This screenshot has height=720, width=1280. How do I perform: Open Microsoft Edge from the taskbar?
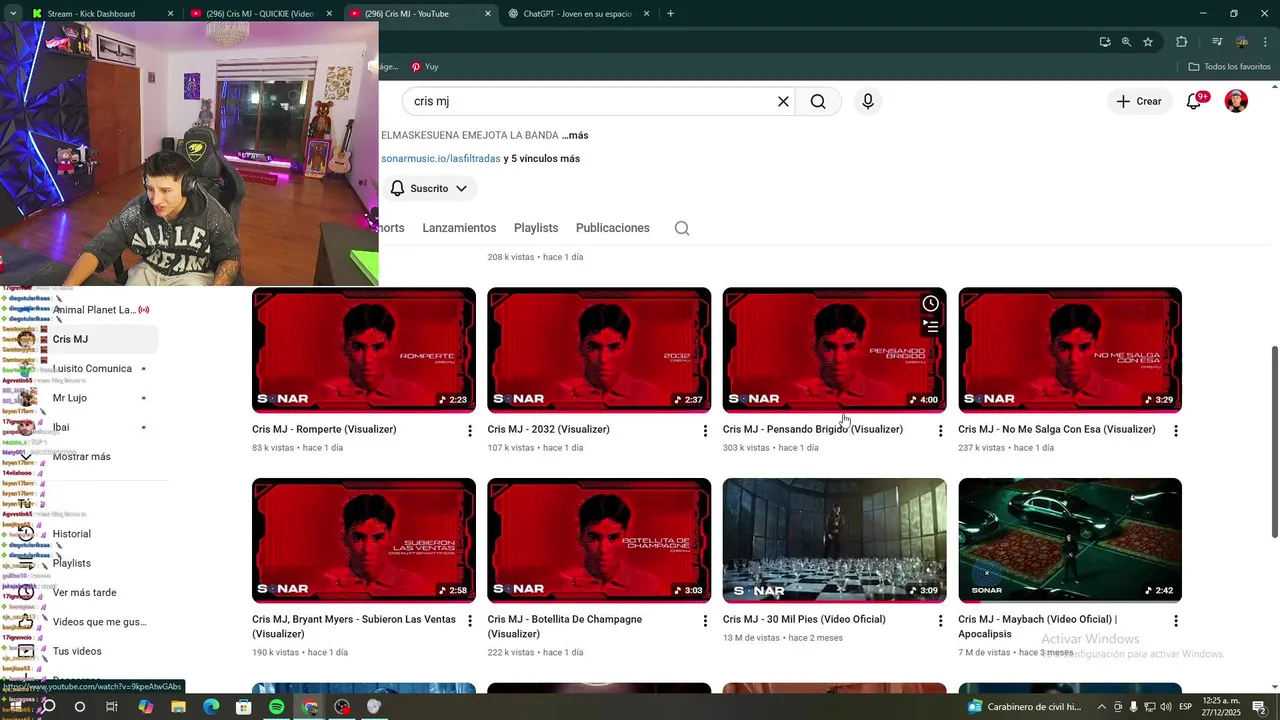point(211,707)
